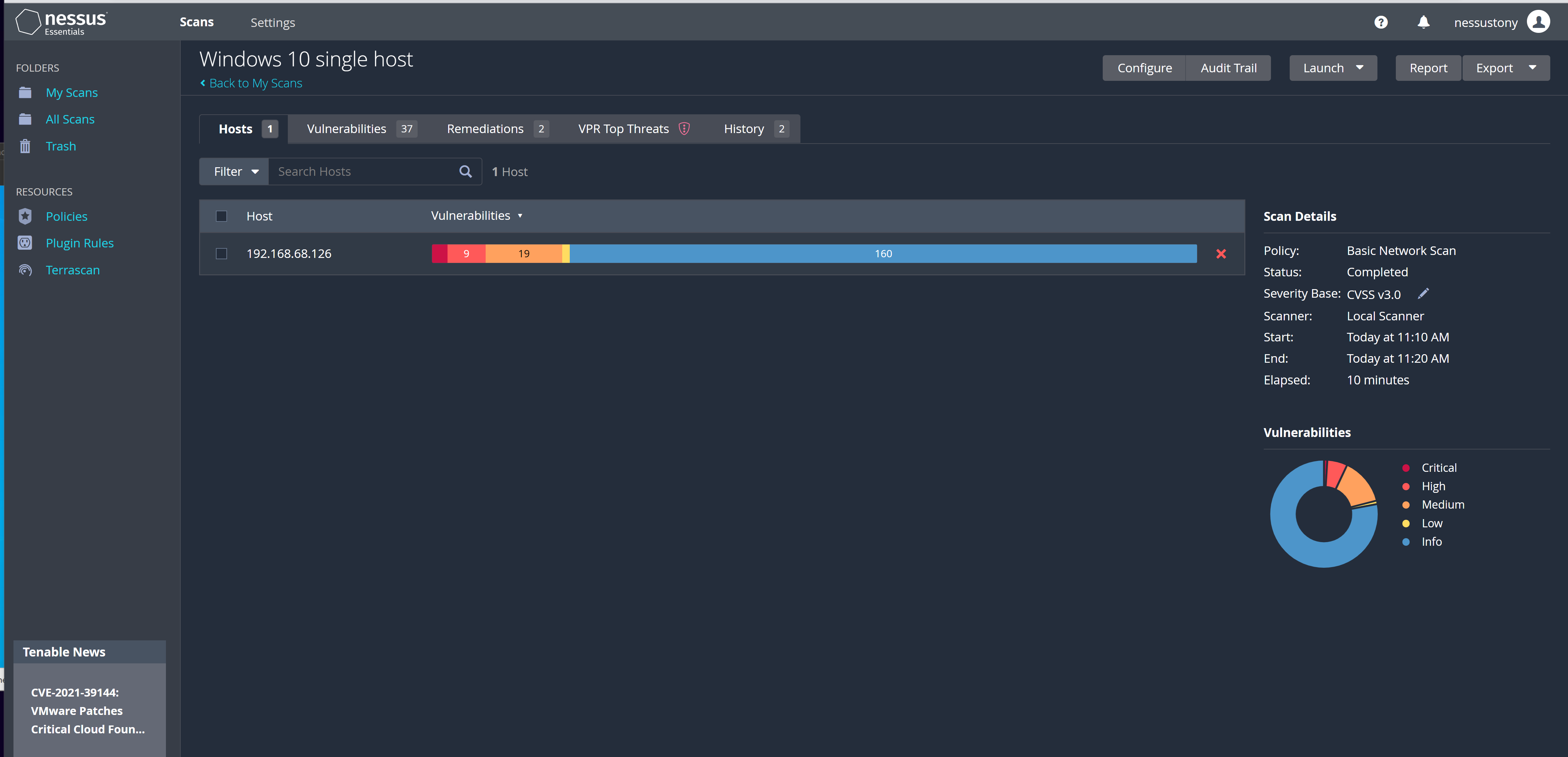Open the Trash folder icon
The height and width of the screenshot is (757, 1568).
click(x=25, y=146)
